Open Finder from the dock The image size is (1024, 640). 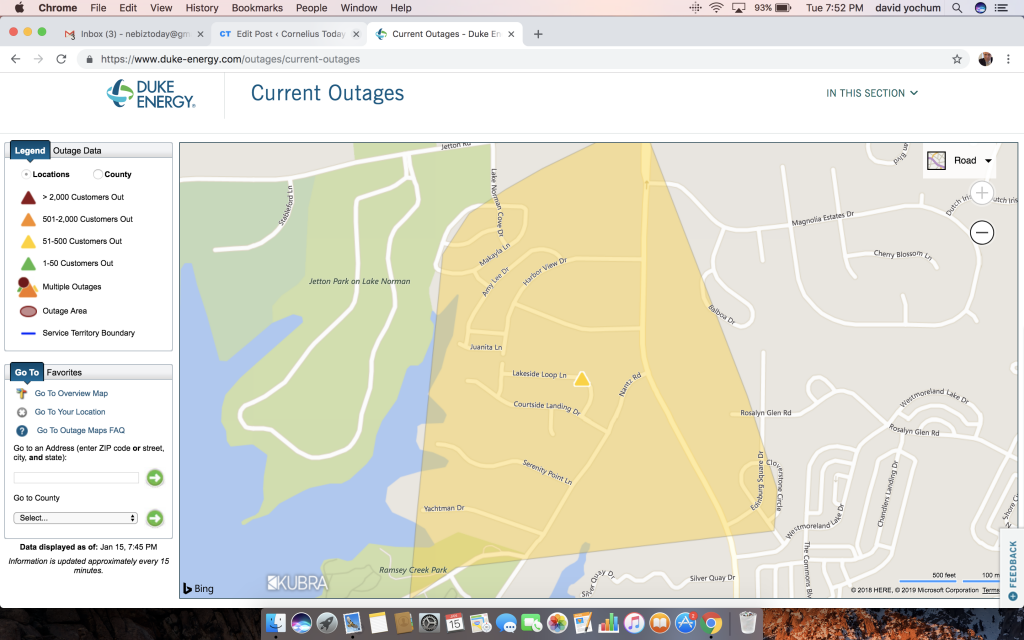click(276, 622)
